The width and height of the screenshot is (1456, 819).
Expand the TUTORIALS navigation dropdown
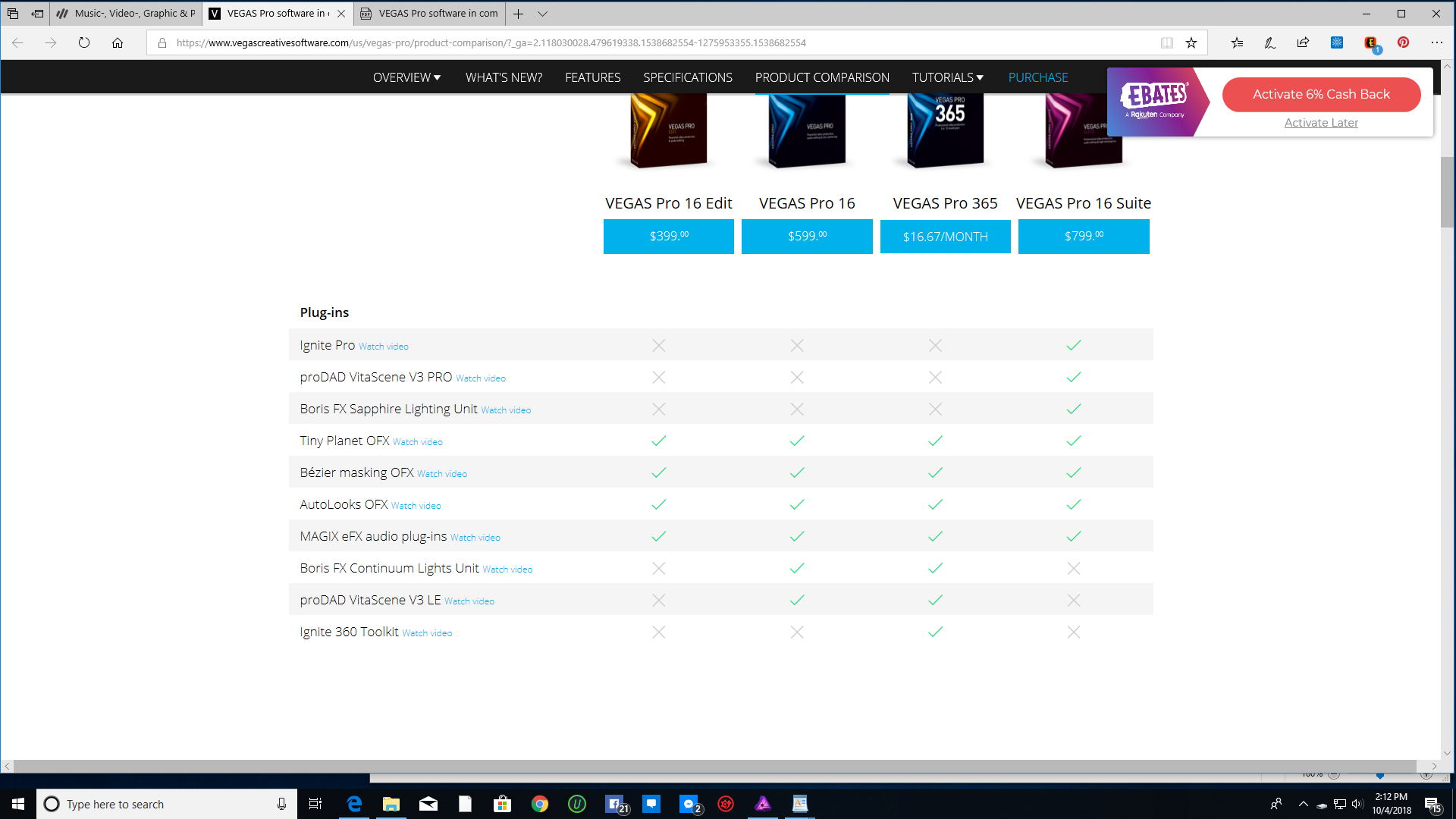pyautogui.click(x=947, y=77)
